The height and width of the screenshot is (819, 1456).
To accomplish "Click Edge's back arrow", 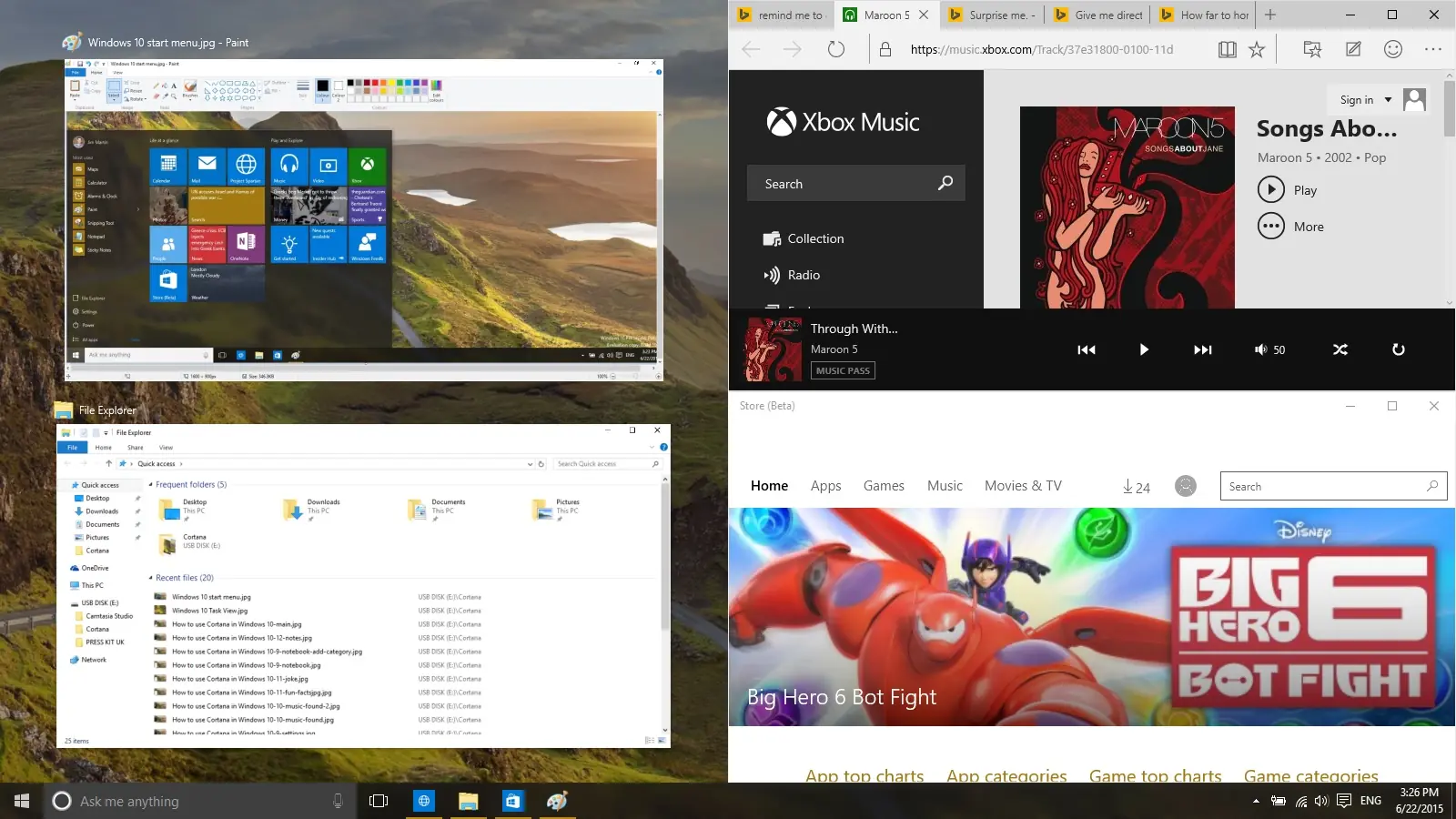I will tap(751, 49).
